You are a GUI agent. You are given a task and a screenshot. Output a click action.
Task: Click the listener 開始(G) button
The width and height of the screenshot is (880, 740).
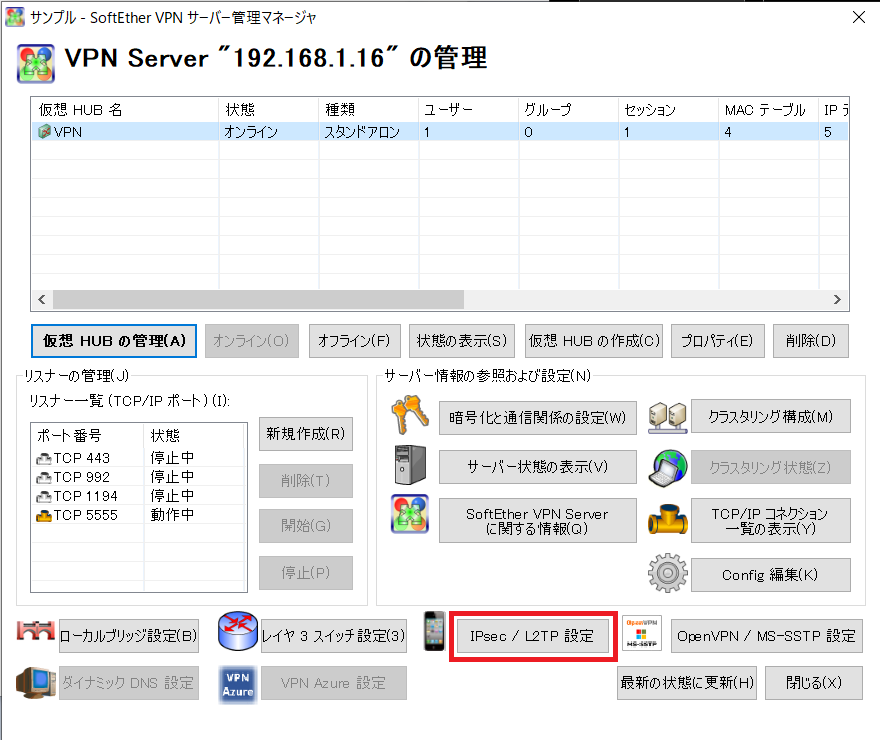tap(306, 526)
